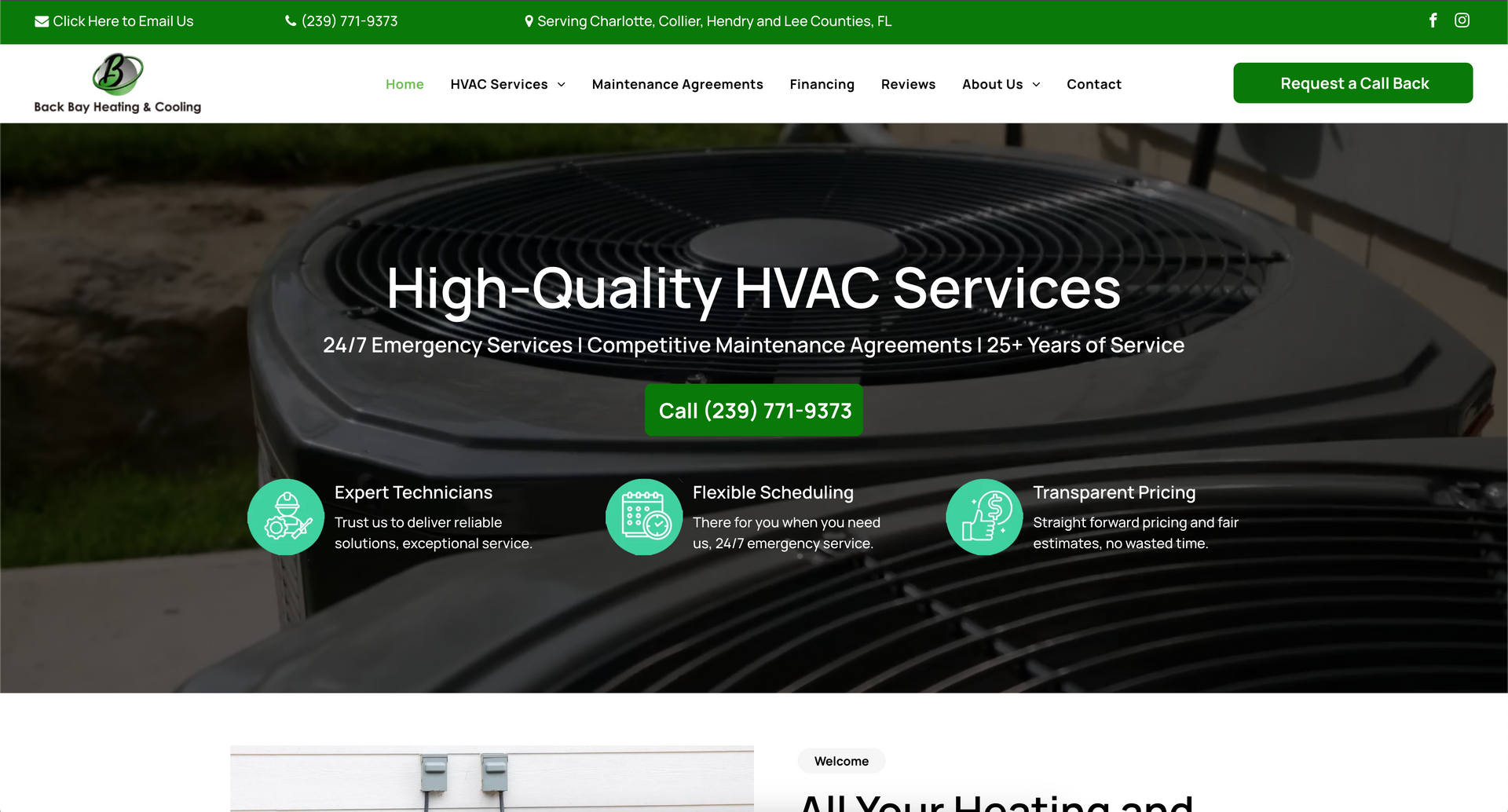Click the Back Bay Heating & Cooling logo
Screen dimensions: 1508x812
(116, 82)
